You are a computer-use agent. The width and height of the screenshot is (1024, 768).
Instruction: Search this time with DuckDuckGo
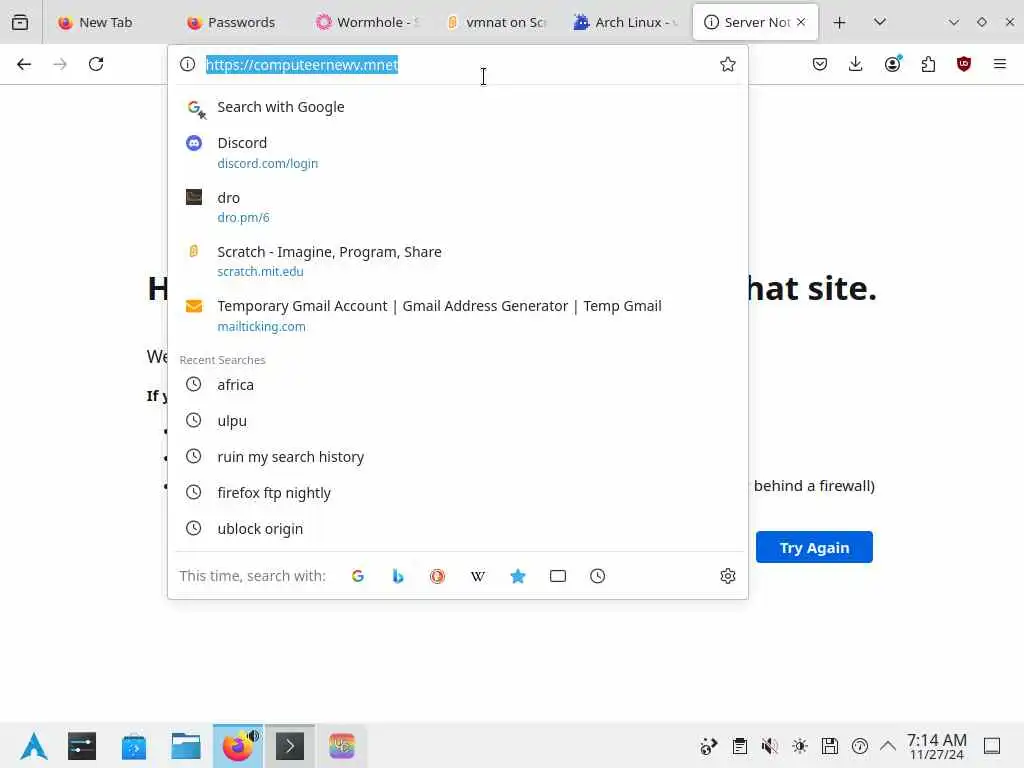coord(438,576)
